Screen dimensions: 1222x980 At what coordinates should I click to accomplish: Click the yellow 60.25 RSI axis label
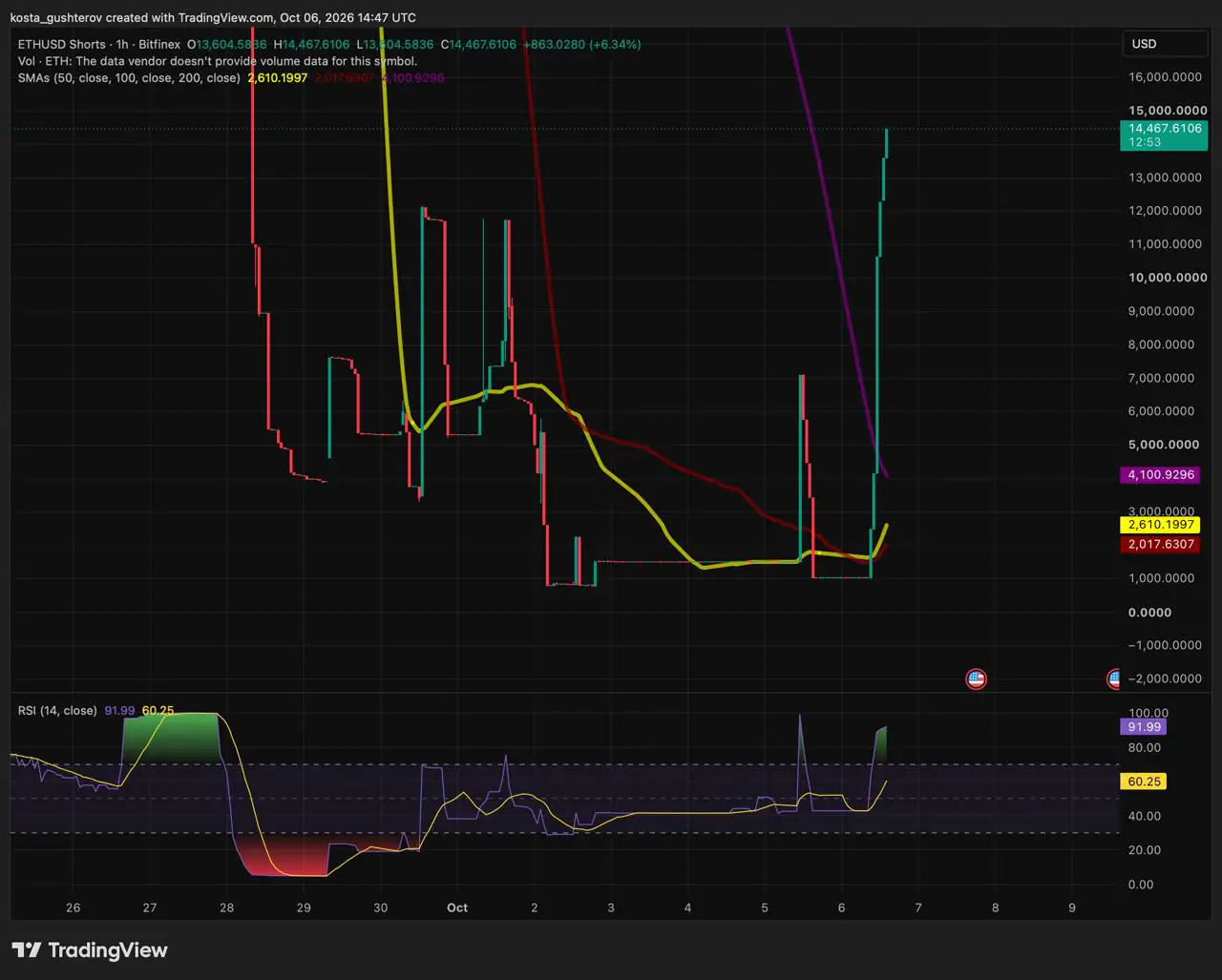[x=1145, y=782]
